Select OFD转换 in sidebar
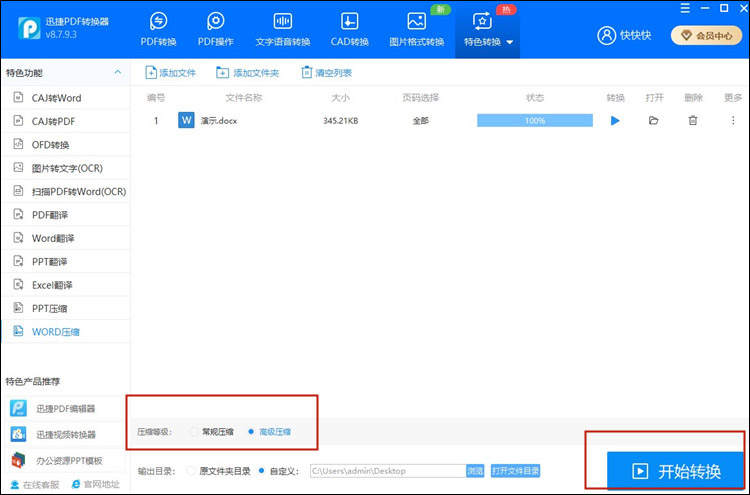The width and height of the screenshot is (750, 495). (66, 145)
